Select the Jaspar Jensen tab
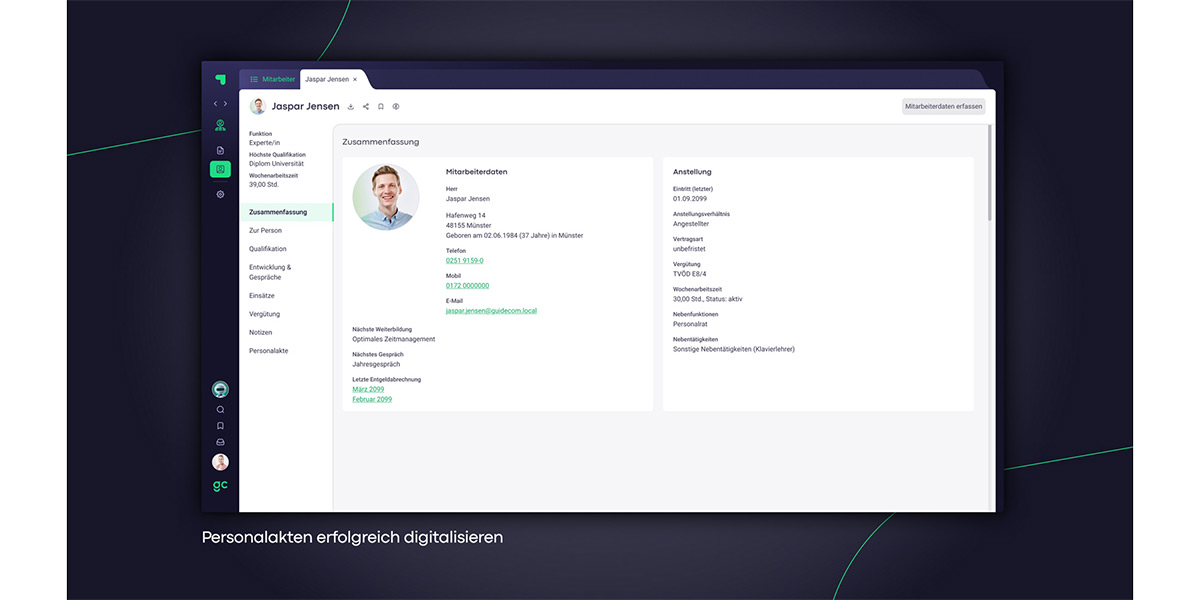The image size is (1200, 600). 326,79
